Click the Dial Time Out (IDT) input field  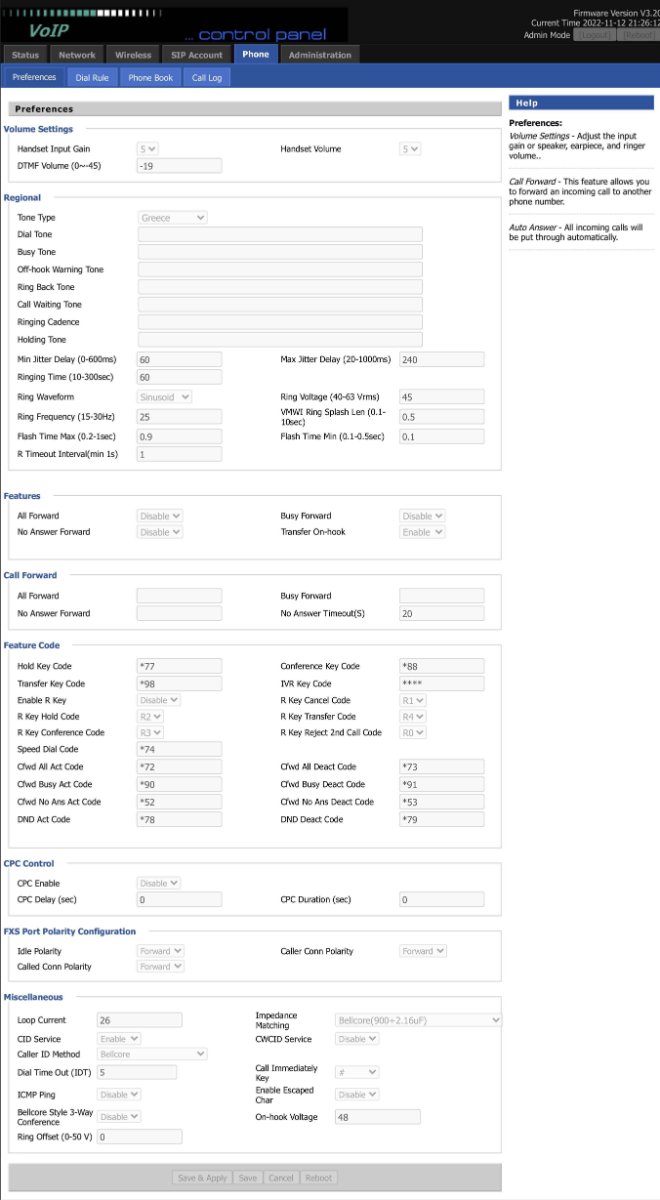136,1072
